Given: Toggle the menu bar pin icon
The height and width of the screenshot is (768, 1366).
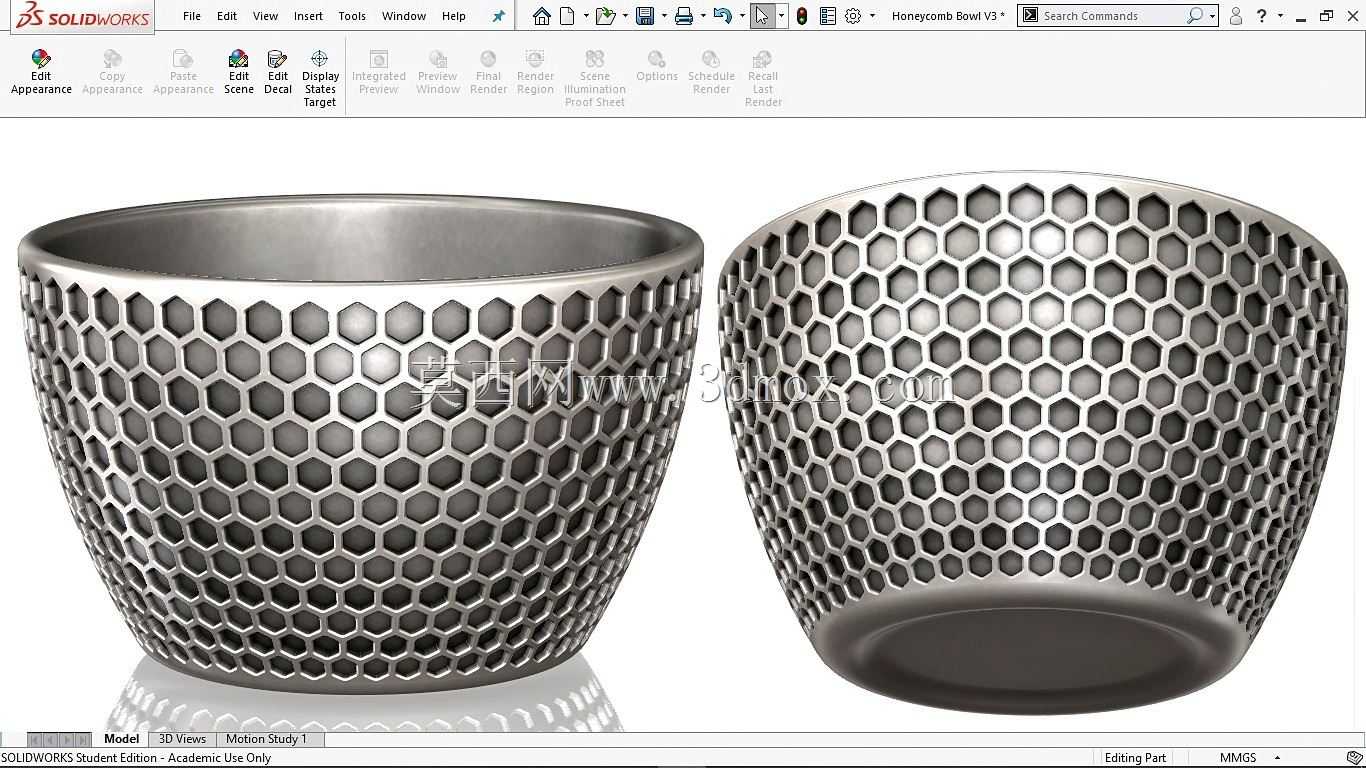Looking at the screenshot, I should pyautogui.click(x=498, y=16).
